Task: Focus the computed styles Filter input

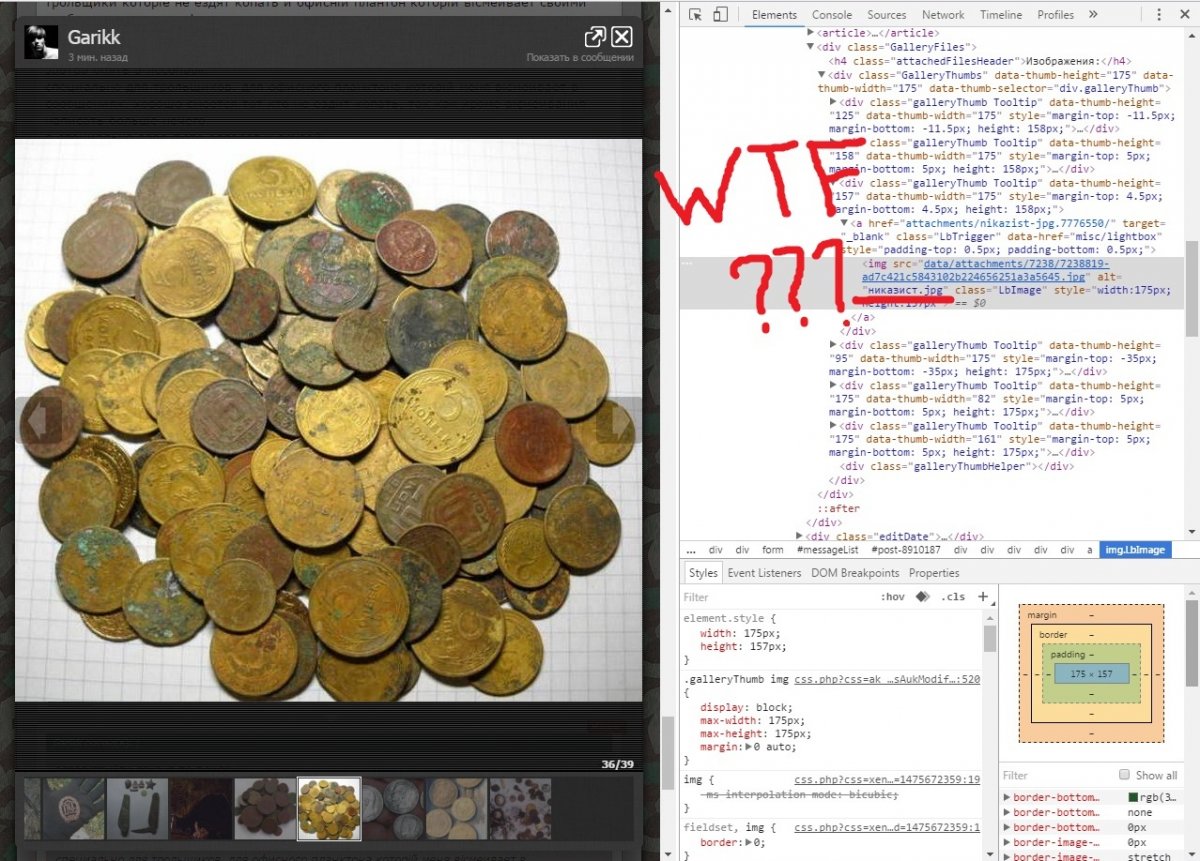Action: [x=1055, y=775]
